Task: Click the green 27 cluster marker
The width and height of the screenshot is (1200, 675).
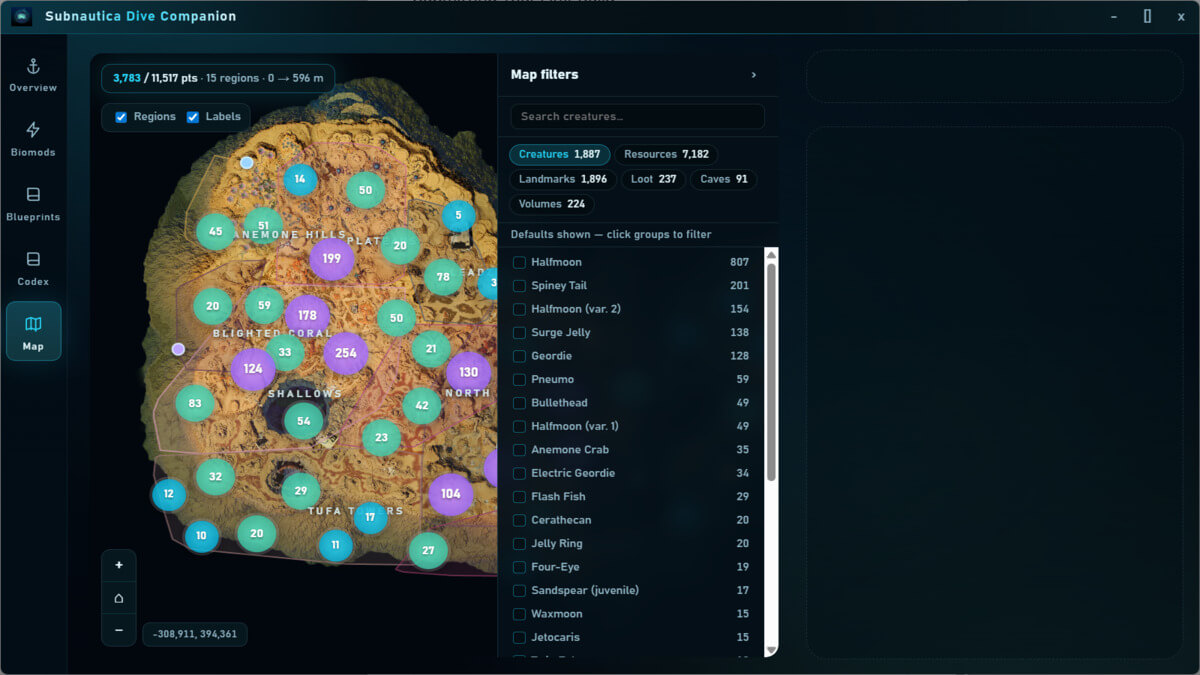Action: [428, 550]
